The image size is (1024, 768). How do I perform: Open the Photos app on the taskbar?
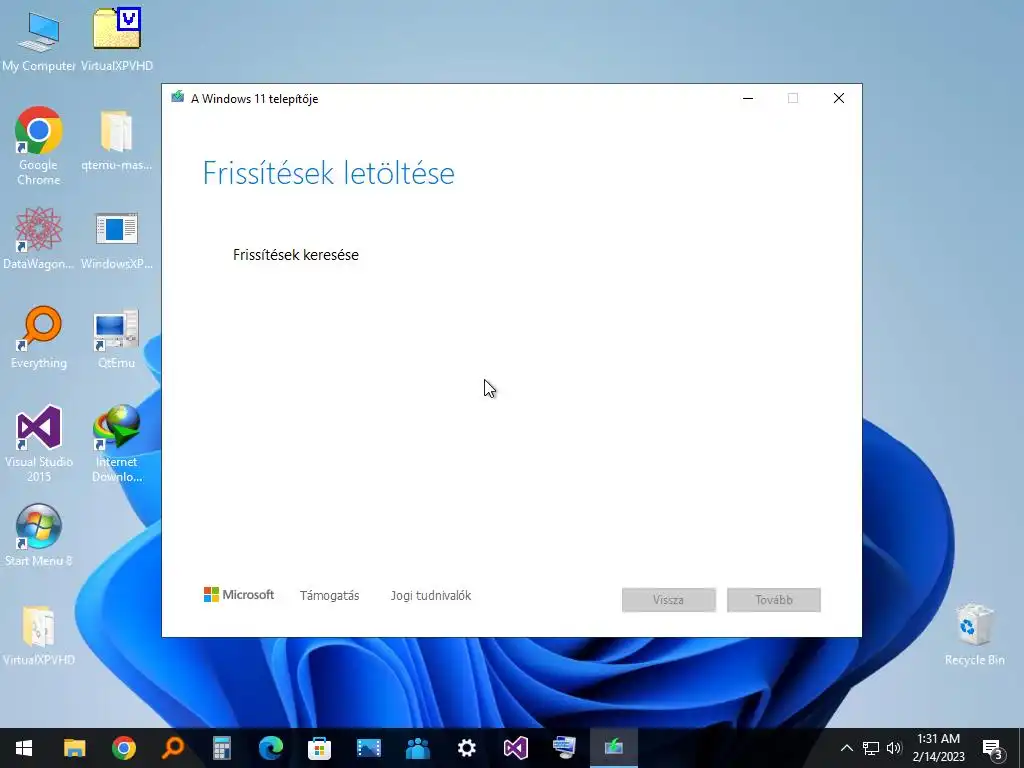tap(368, 748)
